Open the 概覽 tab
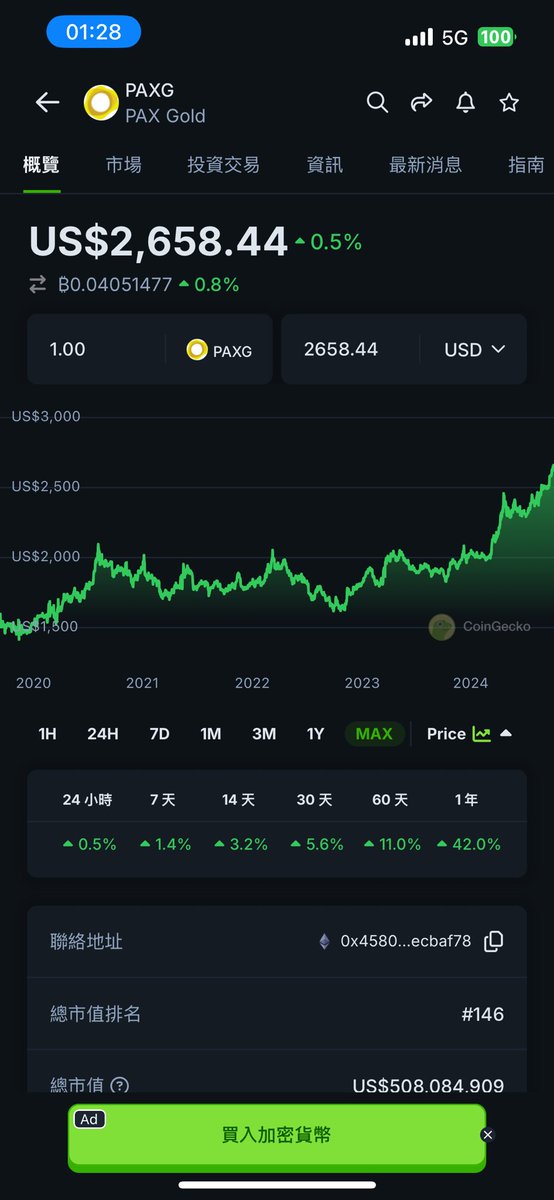Screen dimensions: 554x1200 (41, 165)
